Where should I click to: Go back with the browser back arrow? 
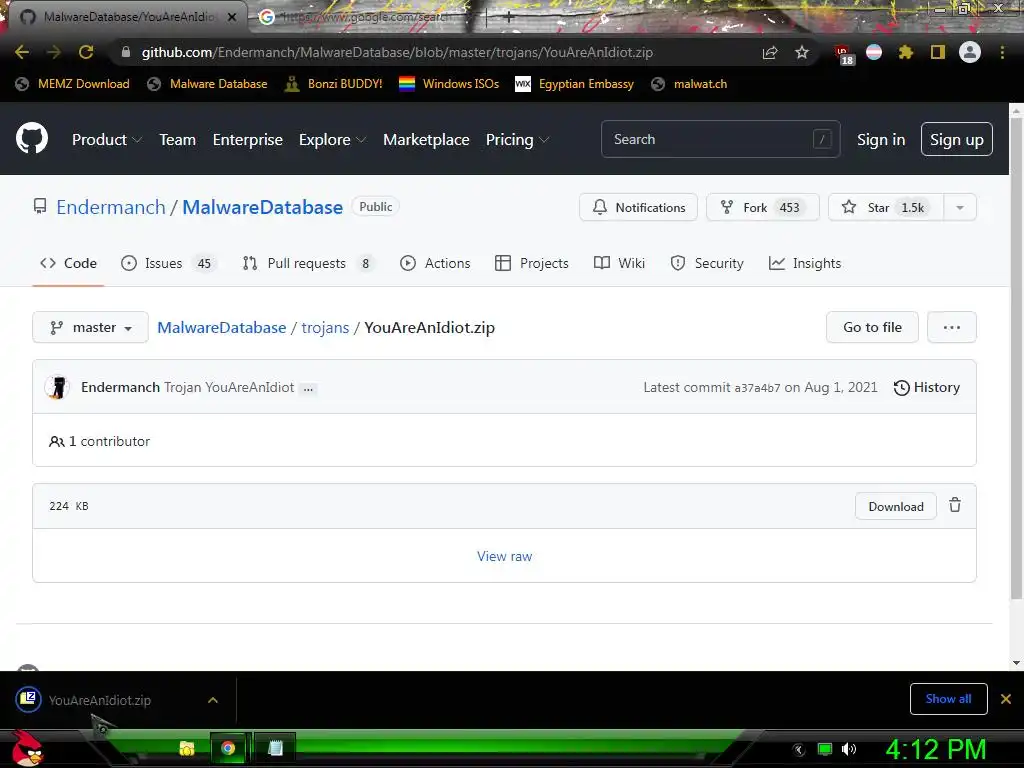coord(22,52)
